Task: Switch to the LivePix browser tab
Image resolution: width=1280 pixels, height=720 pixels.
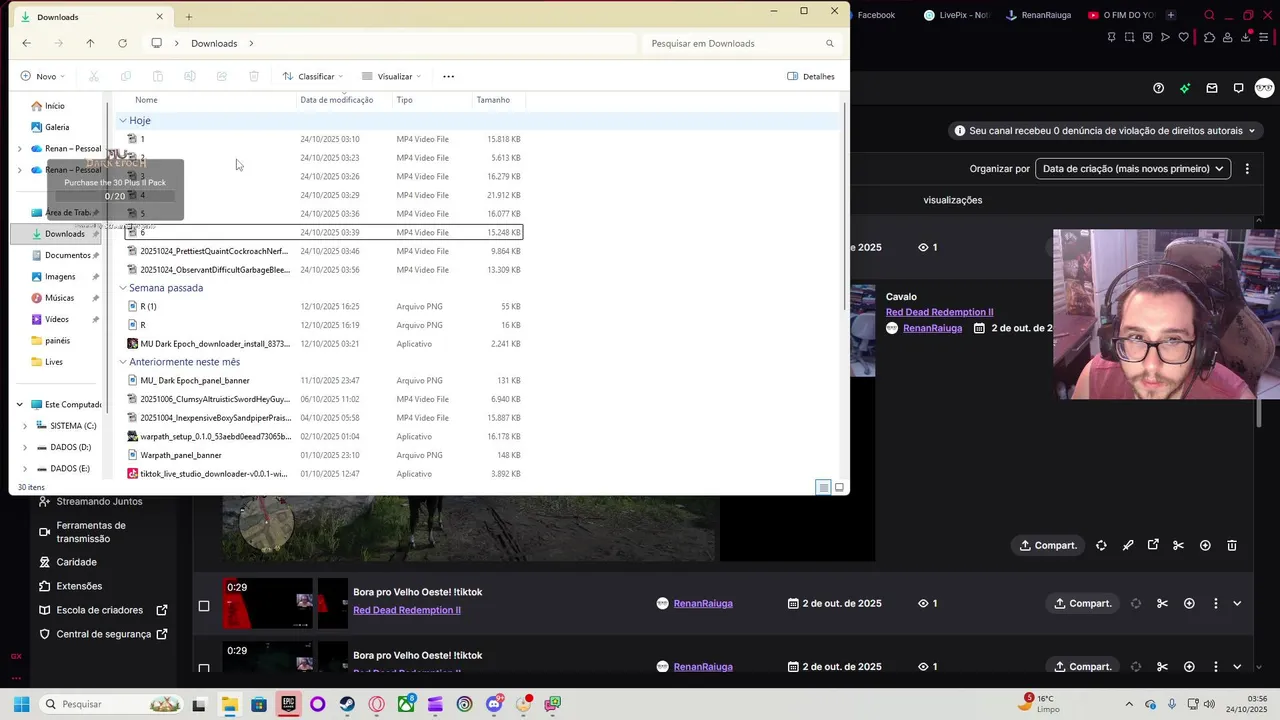Action: [x=958, y=15]
